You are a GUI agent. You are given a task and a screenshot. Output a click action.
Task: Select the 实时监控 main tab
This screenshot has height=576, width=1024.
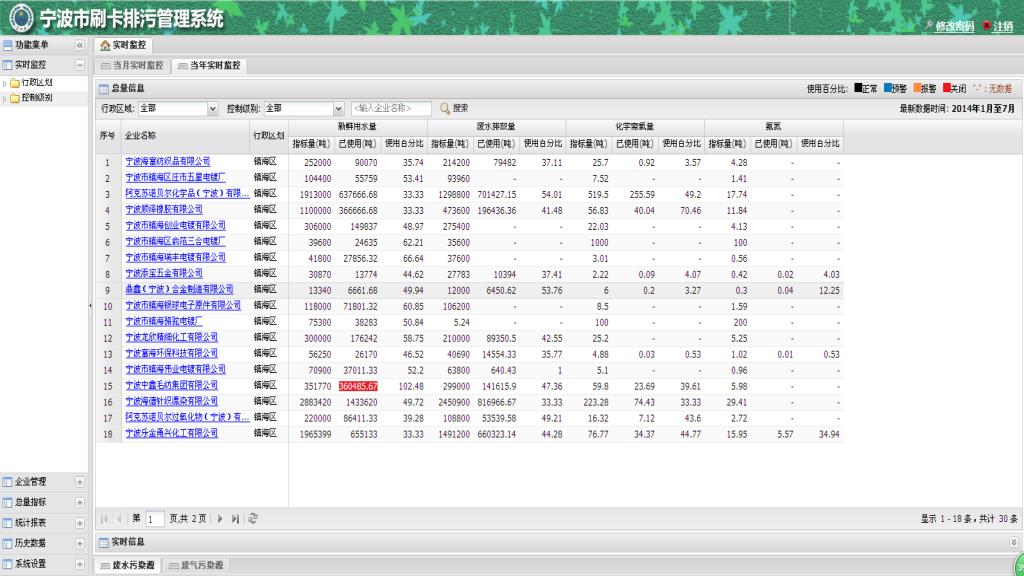coord(123,45)
